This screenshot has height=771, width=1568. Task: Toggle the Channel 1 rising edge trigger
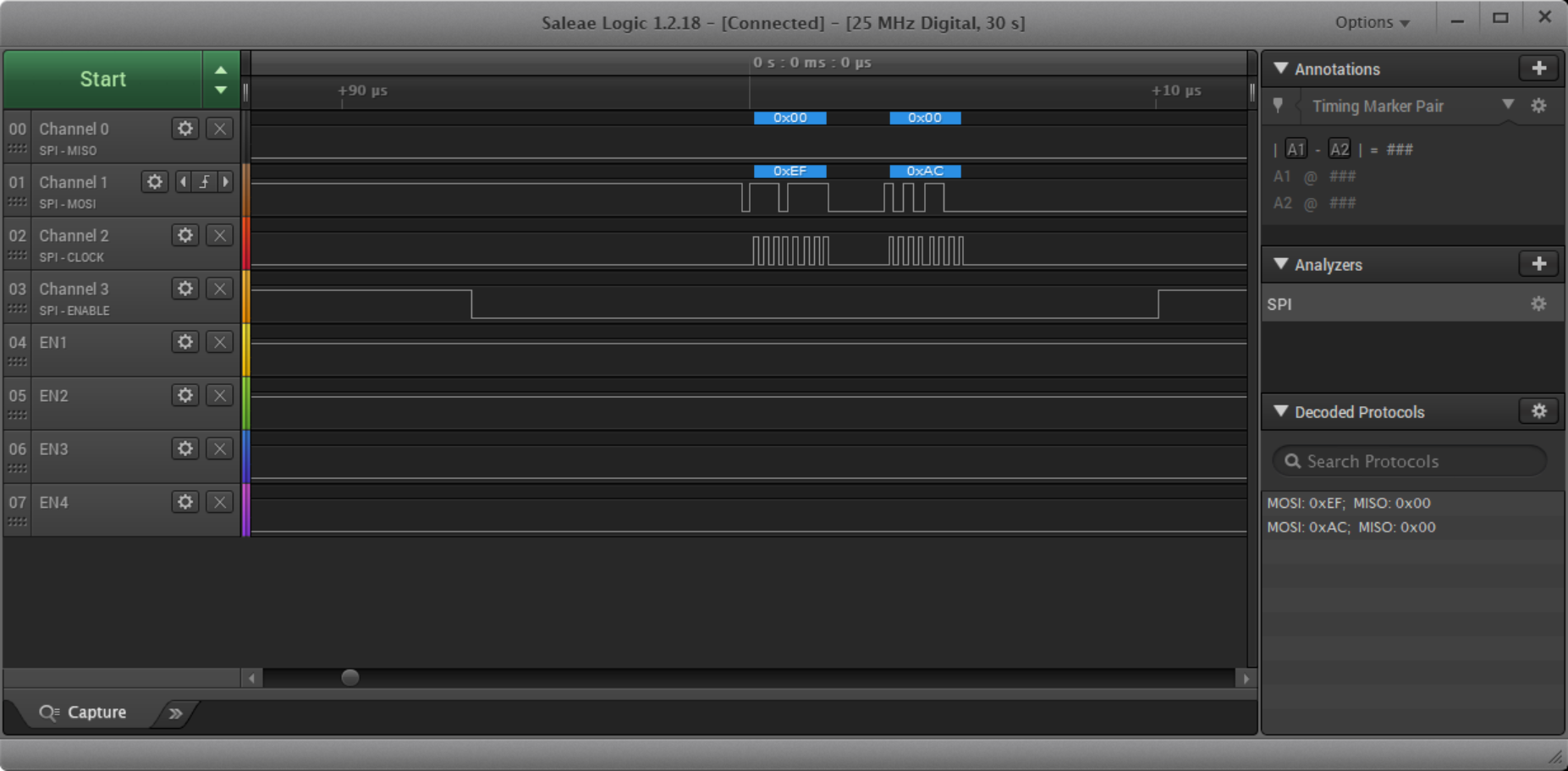(204, 182)
